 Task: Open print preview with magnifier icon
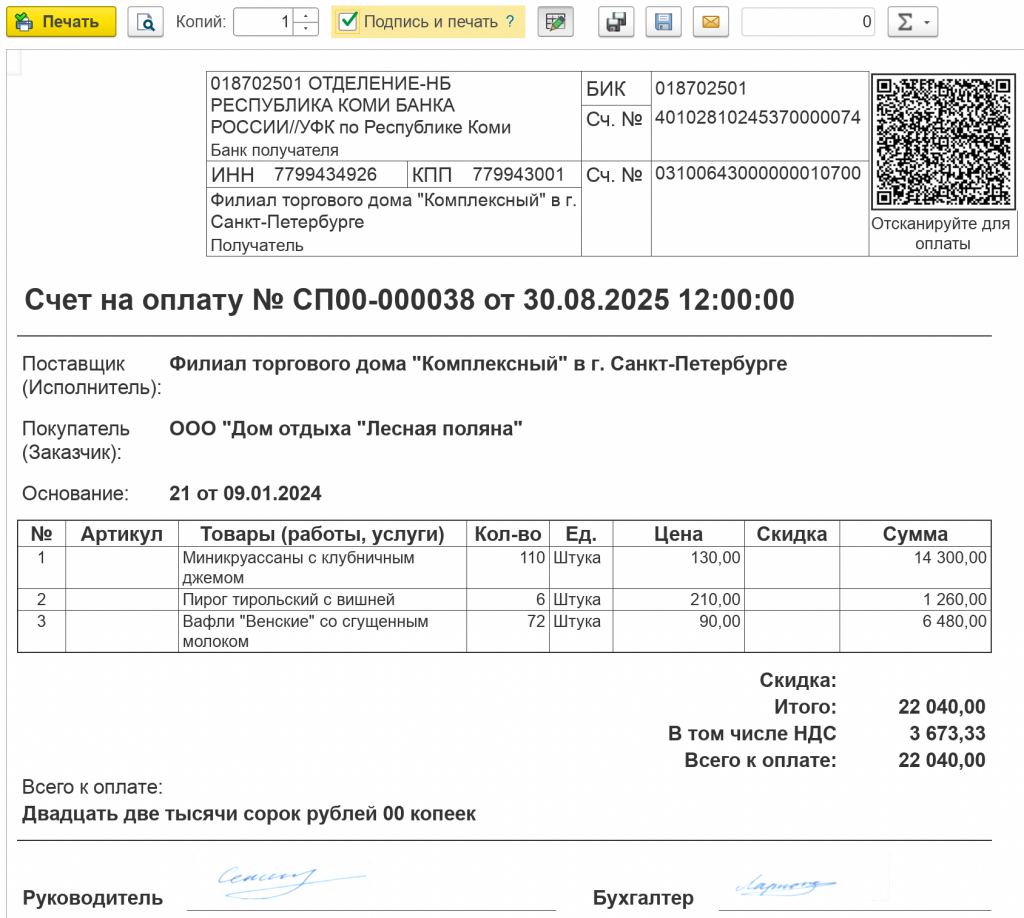[x=145, y=22]
